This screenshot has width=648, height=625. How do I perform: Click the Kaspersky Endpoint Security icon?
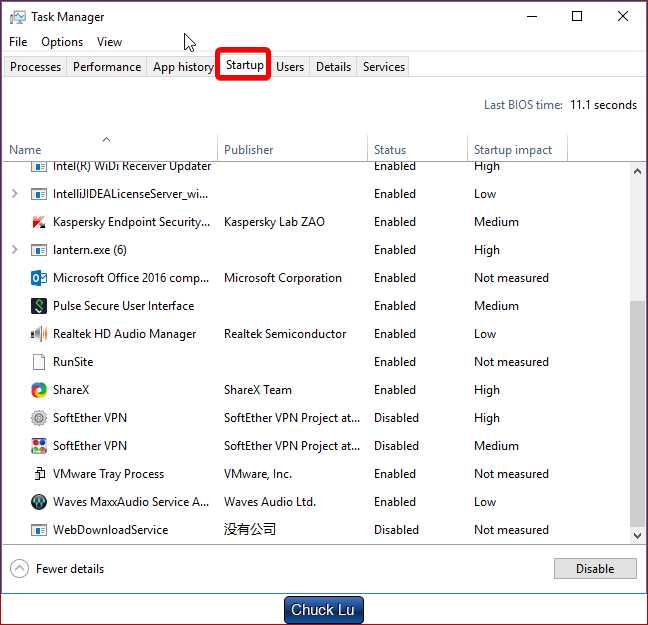tap(39, 222)
